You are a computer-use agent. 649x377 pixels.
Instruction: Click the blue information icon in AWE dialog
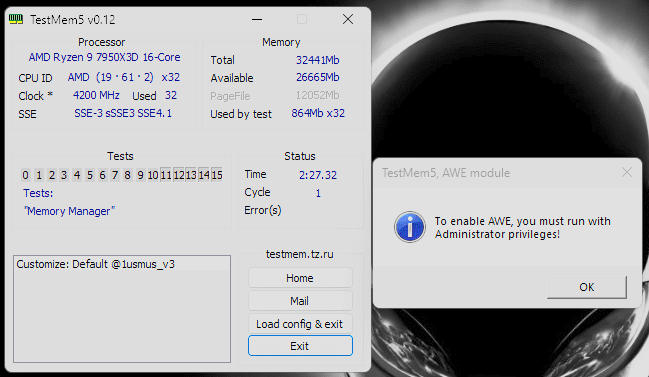tap(409, 227)
